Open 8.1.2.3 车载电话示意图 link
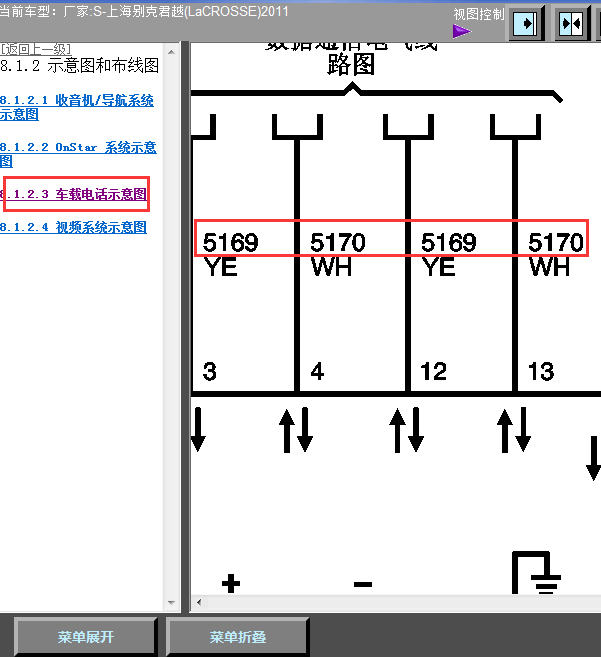Image resolution: width=601 pixels, height=657 pixels. coord(73,194)
